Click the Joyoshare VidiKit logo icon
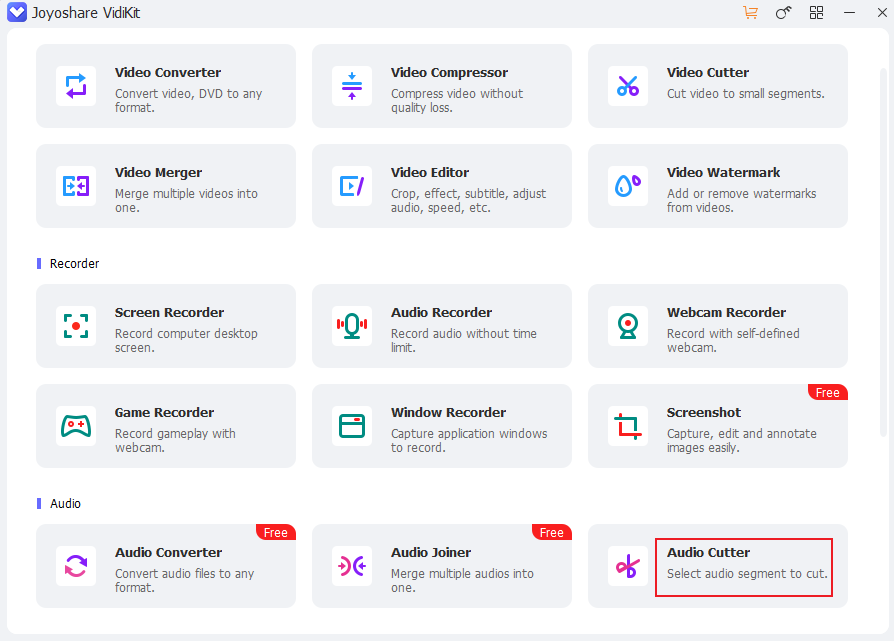Image resolution: width=894 pixels, height=641 pixels. click(x=17, y=13)
